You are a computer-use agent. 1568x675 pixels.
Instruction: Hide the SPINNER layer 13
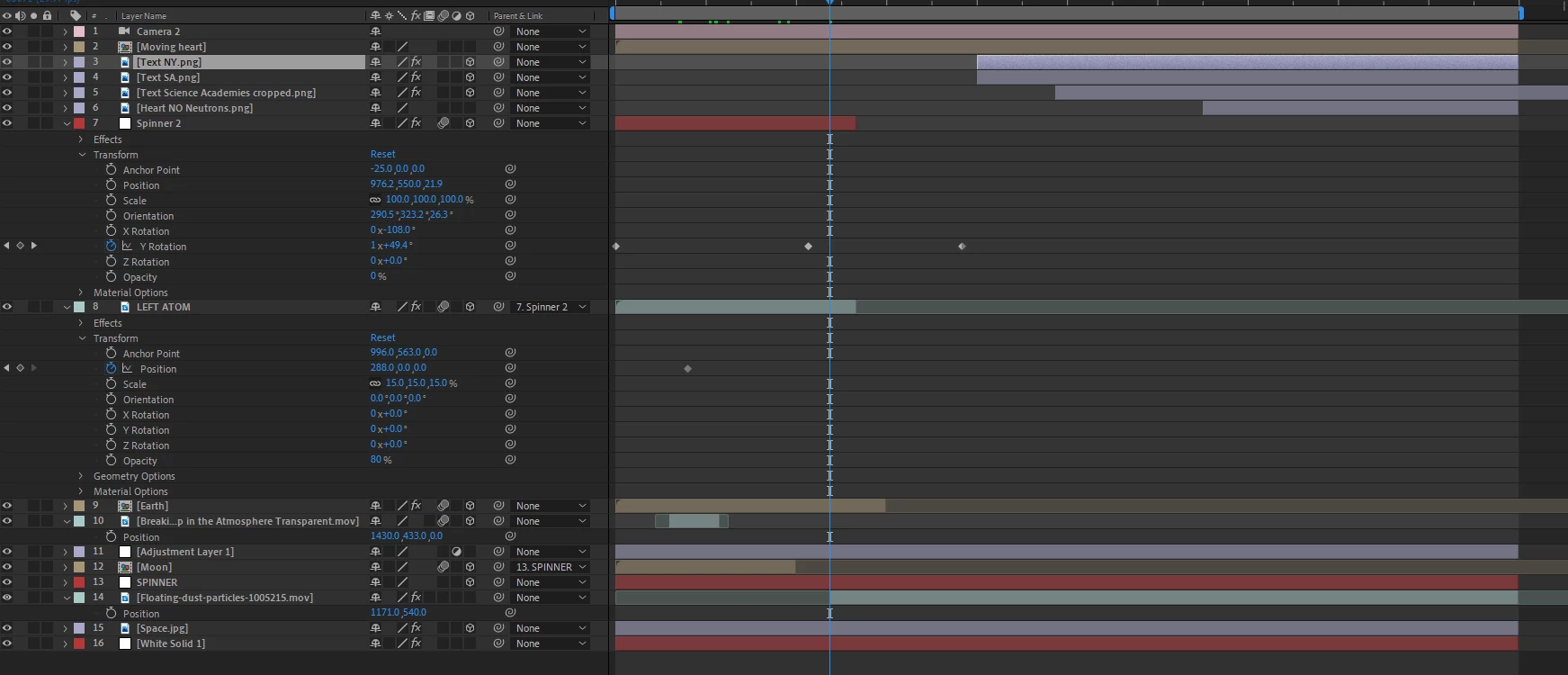coord(7,582)
